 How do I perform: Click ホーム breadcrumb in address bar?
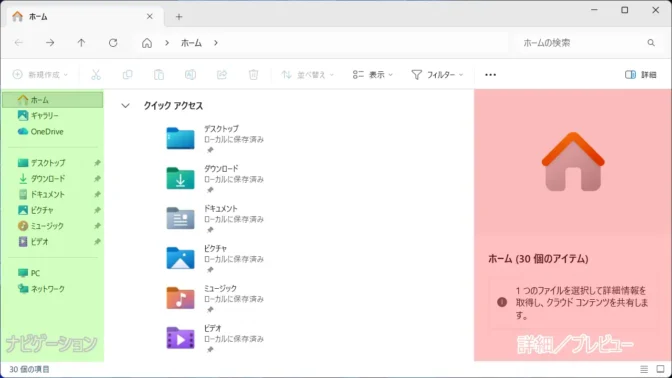[x=191, y=43]
